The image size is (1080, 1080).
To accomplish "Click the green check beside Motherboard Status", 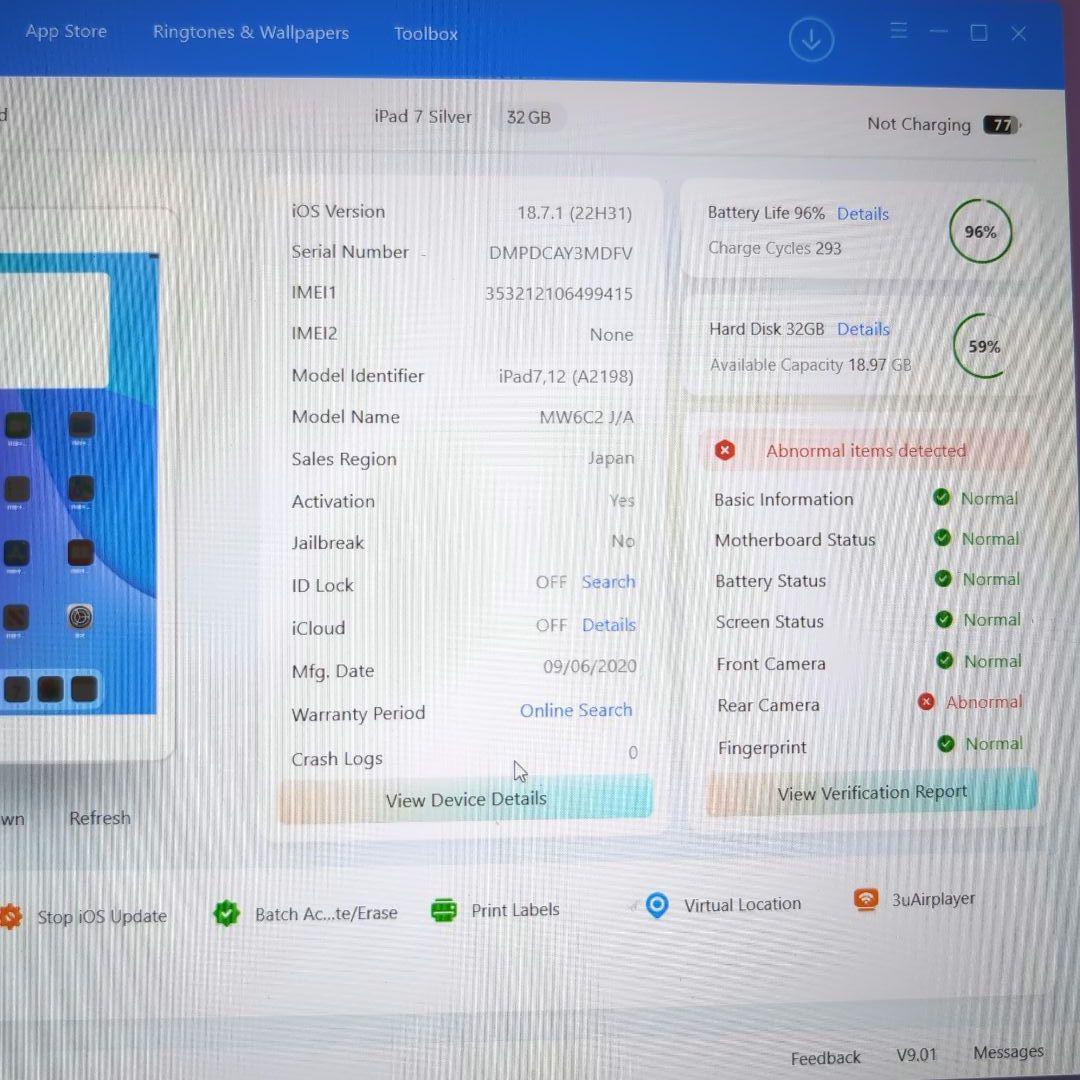I will point(942,538).
